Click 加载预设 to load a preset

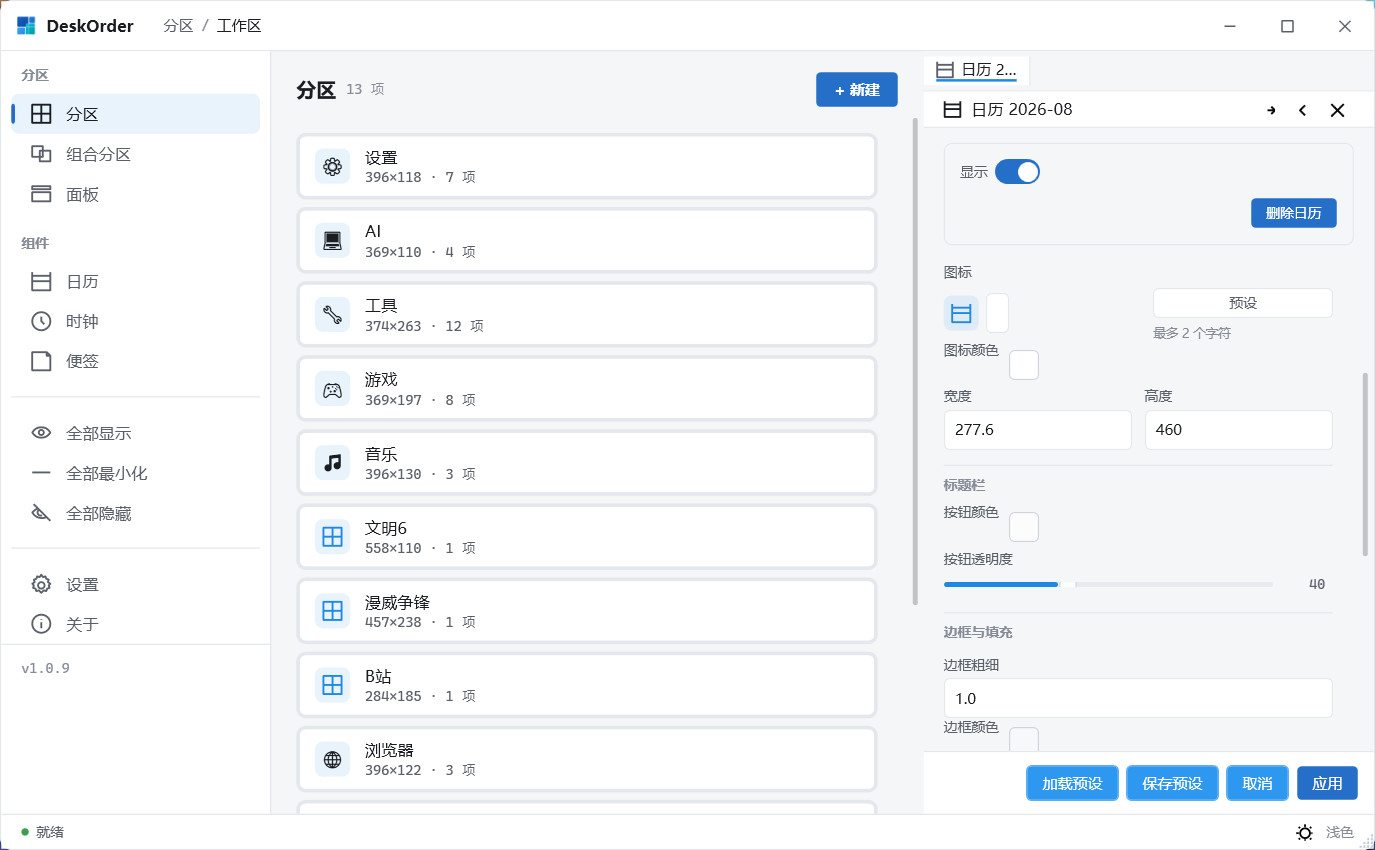pos(1072,783)
